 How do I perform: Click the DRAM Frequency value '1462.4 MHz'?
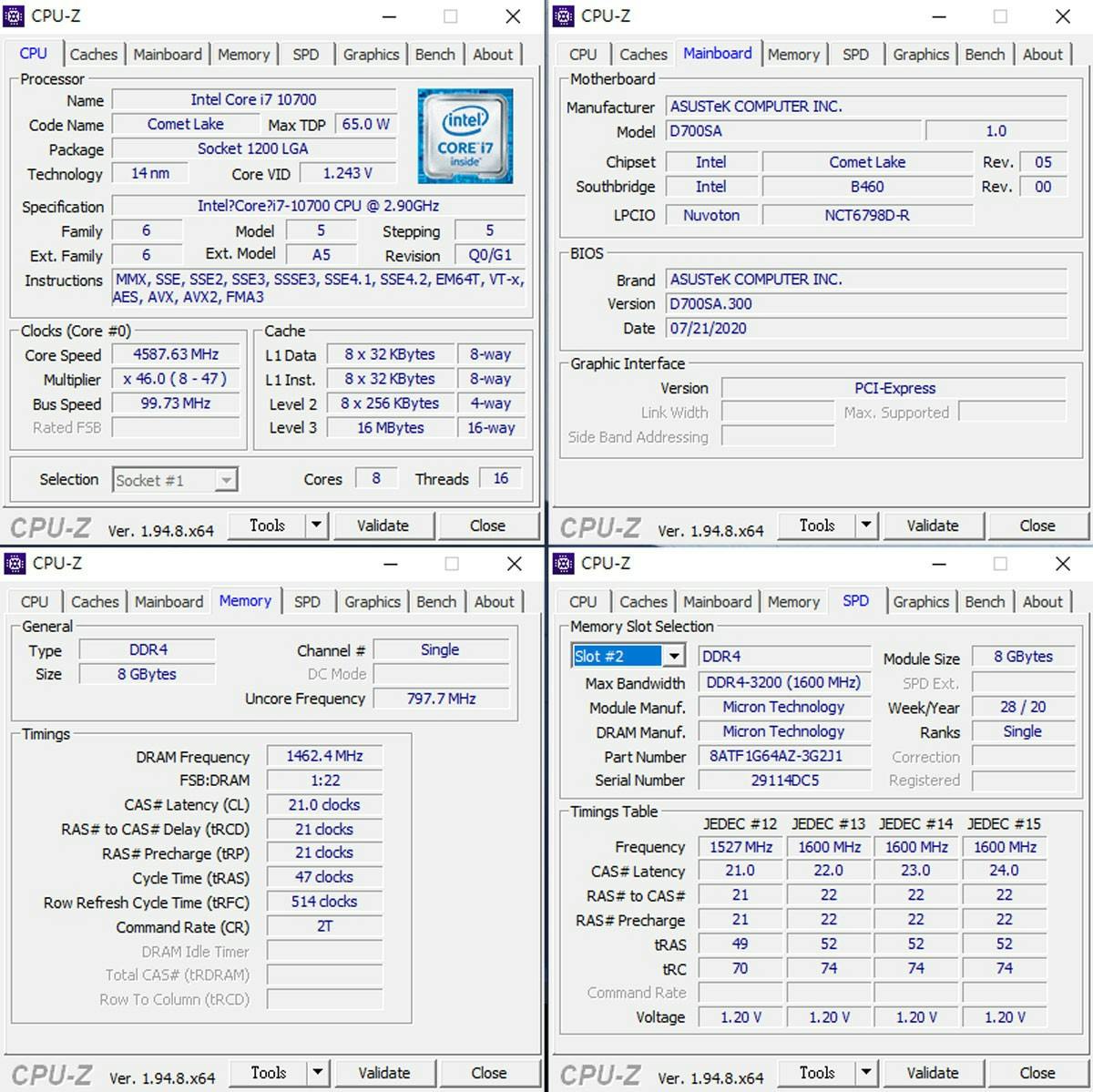coord(324,756)
